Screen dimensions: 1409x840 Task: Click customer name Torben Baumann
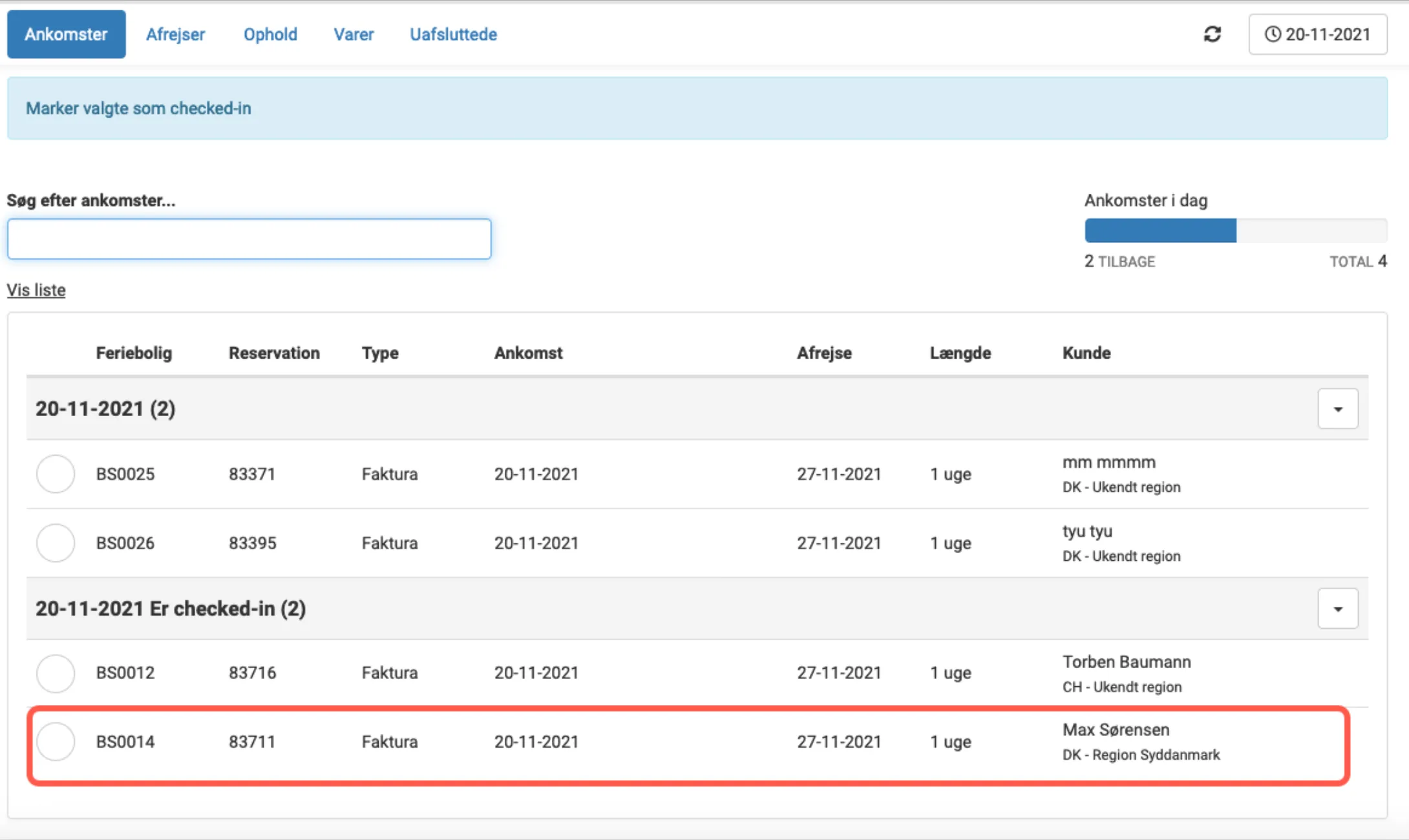(1126, 662)
